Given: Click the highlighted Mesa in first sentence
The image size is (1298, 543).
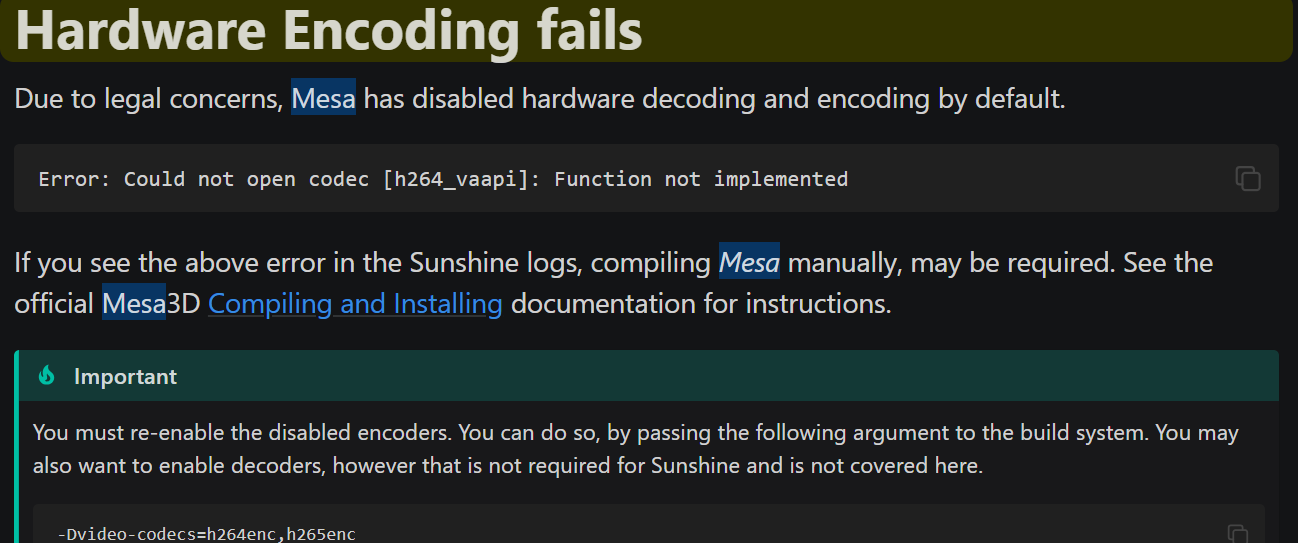Looking at the screenshot, I should 323,99.
